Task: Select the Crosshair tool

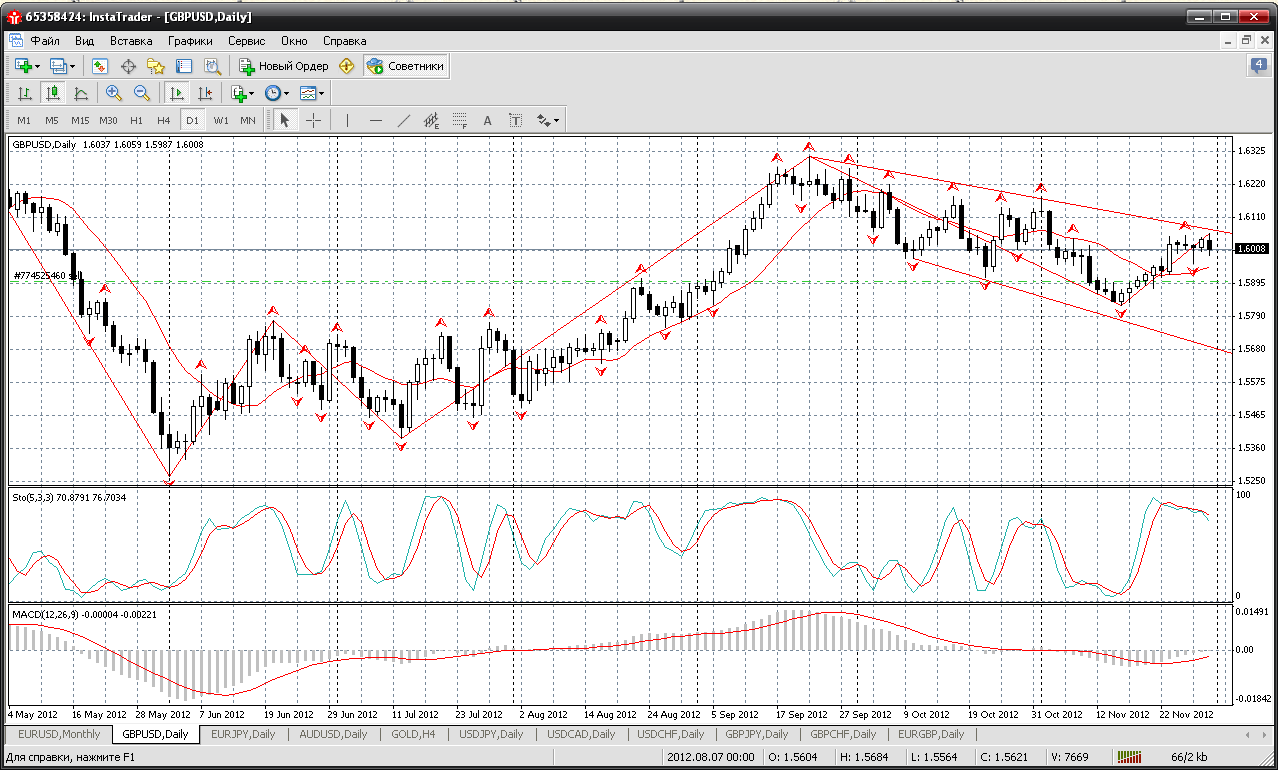Action: point(313,120)
